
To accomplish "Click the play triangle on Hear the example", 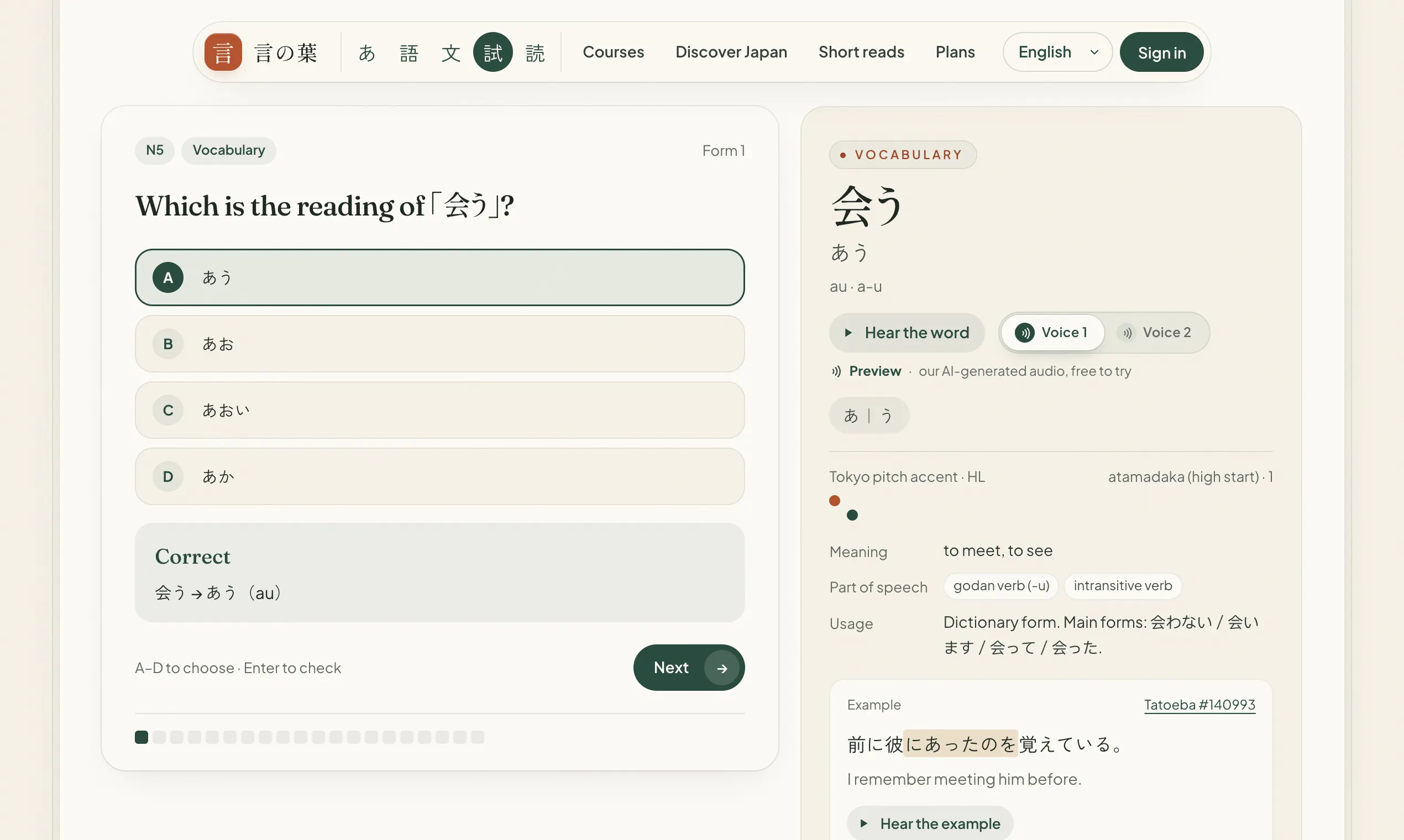I will click(x=863, y=823).
